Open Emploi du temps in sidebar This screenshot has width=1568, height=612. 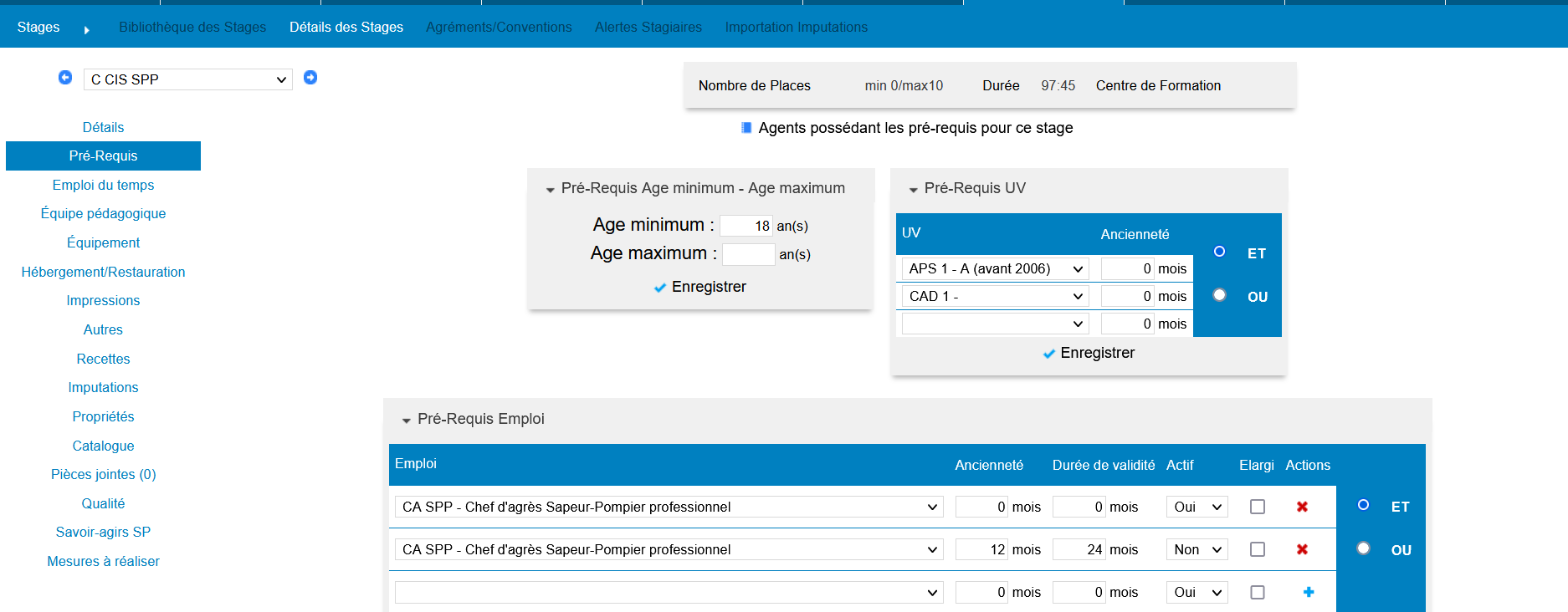(x=103, y=185)
